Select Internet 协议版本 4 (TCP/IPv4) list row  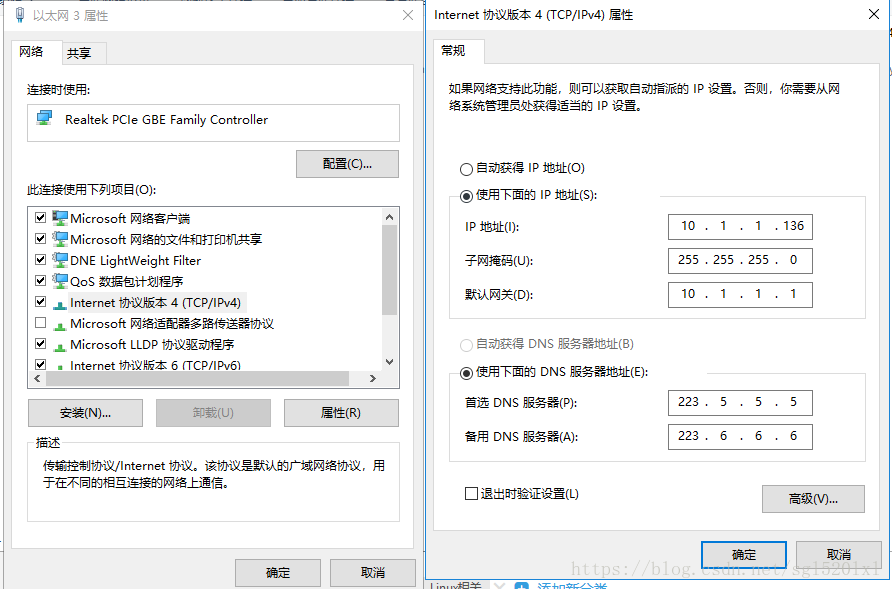pos(205,302)
